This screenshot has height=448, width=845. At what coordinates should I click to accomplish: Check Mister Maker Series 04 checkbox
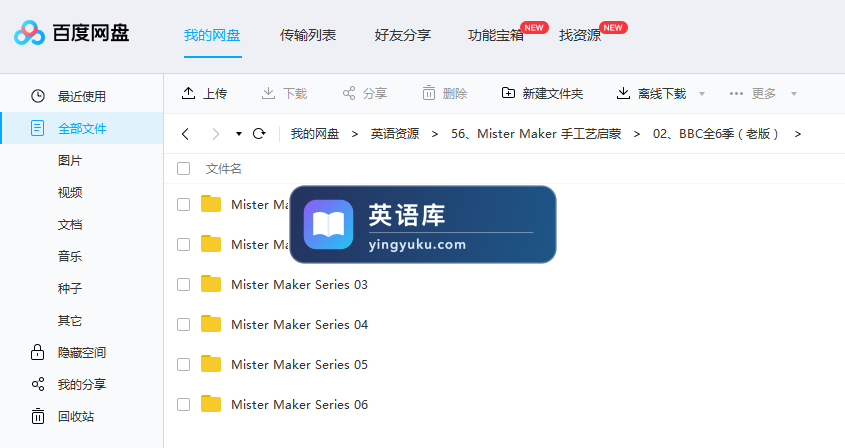183,324
